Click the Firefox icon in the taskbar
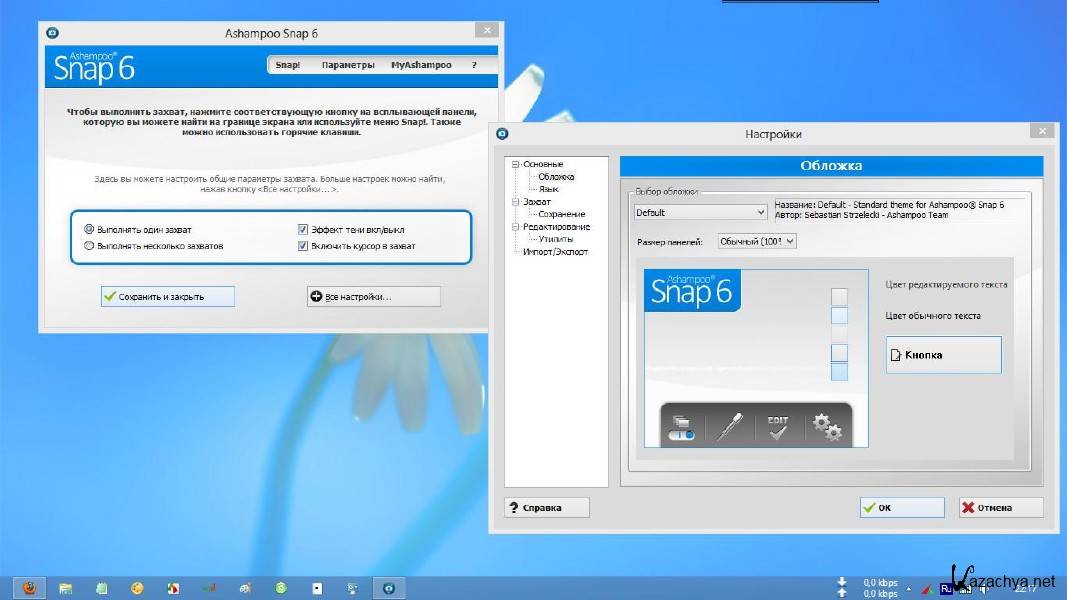1067x600 pixels. click(30, 588)
